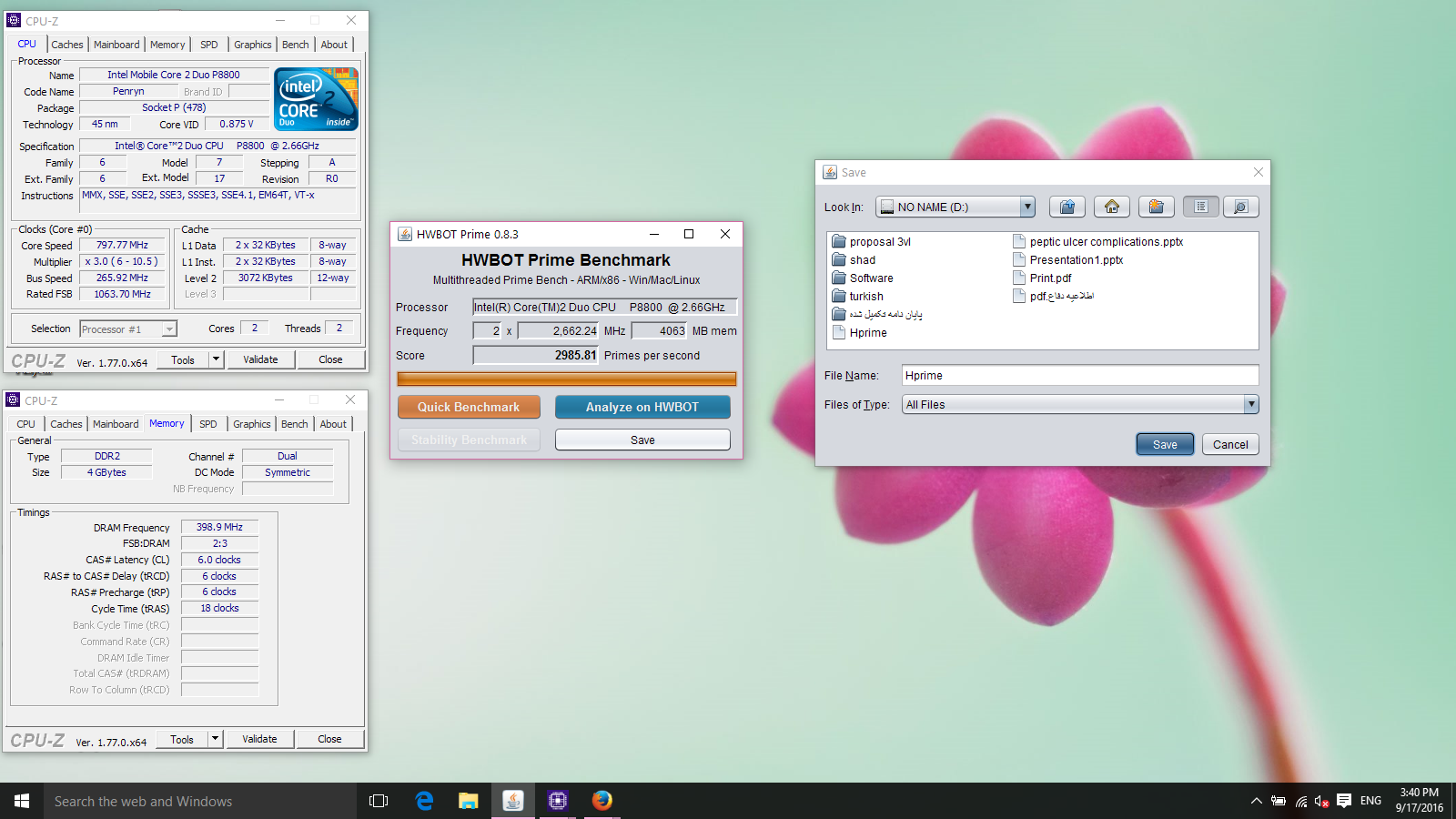Viewport: 1456px width, 819px height.
Task: Click DRAM Frequency value '398.9 MHz'
Action: [x=219, y=527]
